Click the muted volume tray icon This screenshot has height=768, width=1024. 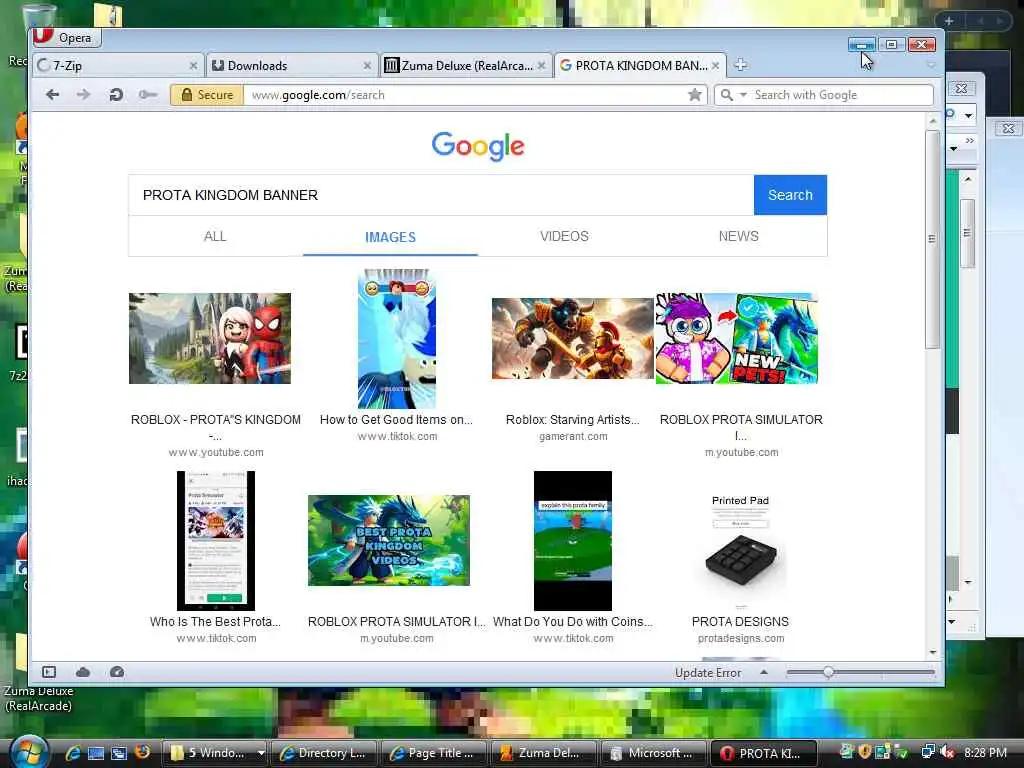pyautogui.click(x=948, y=752)
